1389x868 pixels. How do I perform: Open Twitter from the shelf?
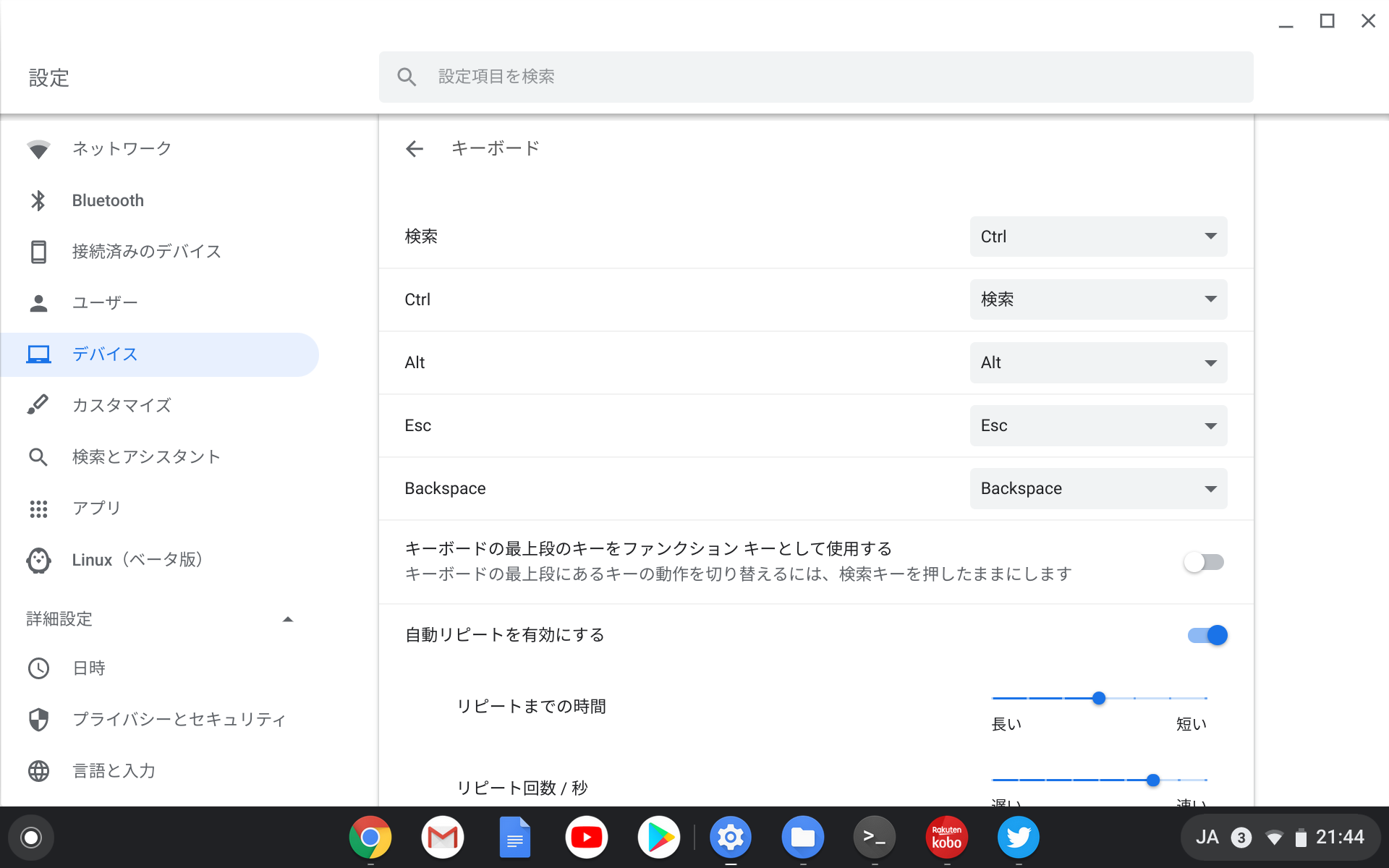coord(1019,838)
